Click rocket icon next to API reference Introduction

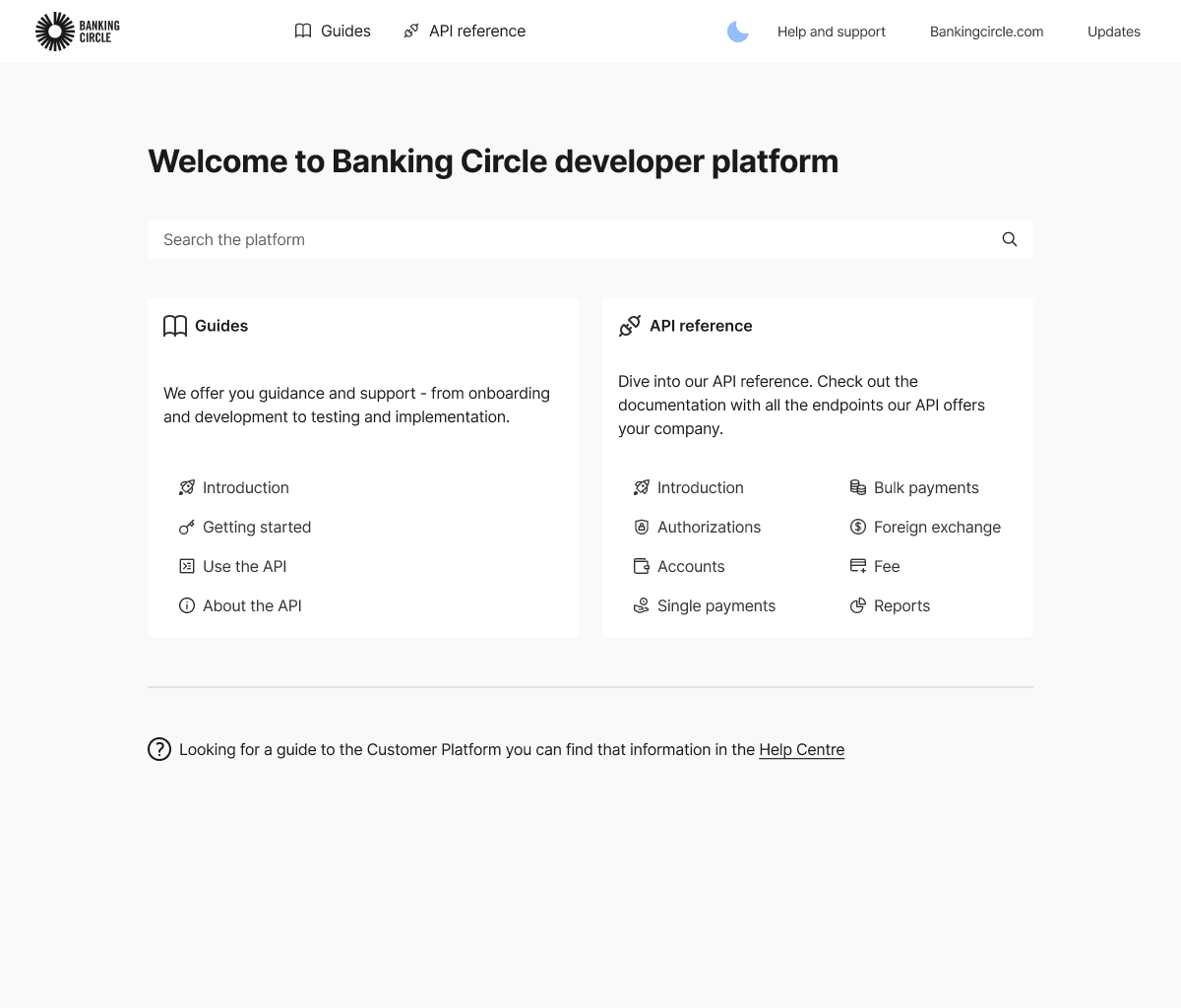coord(642,487)
